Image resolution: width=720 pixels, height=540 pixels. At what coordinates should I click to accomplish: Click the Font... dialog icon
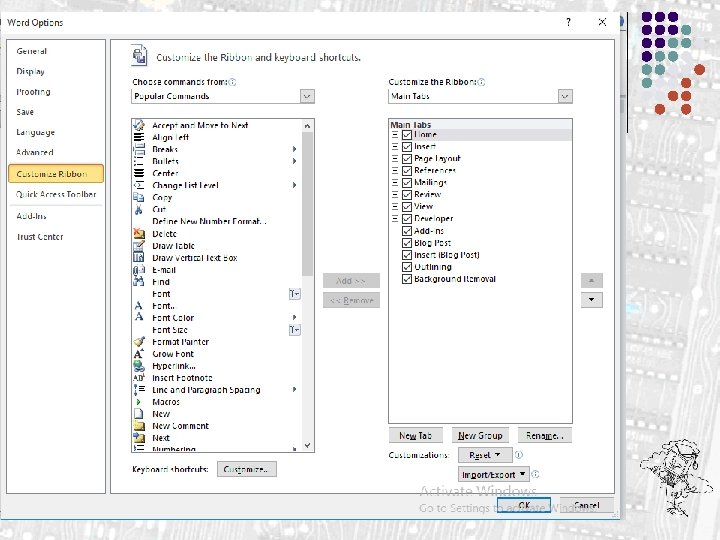click(139, 305)
